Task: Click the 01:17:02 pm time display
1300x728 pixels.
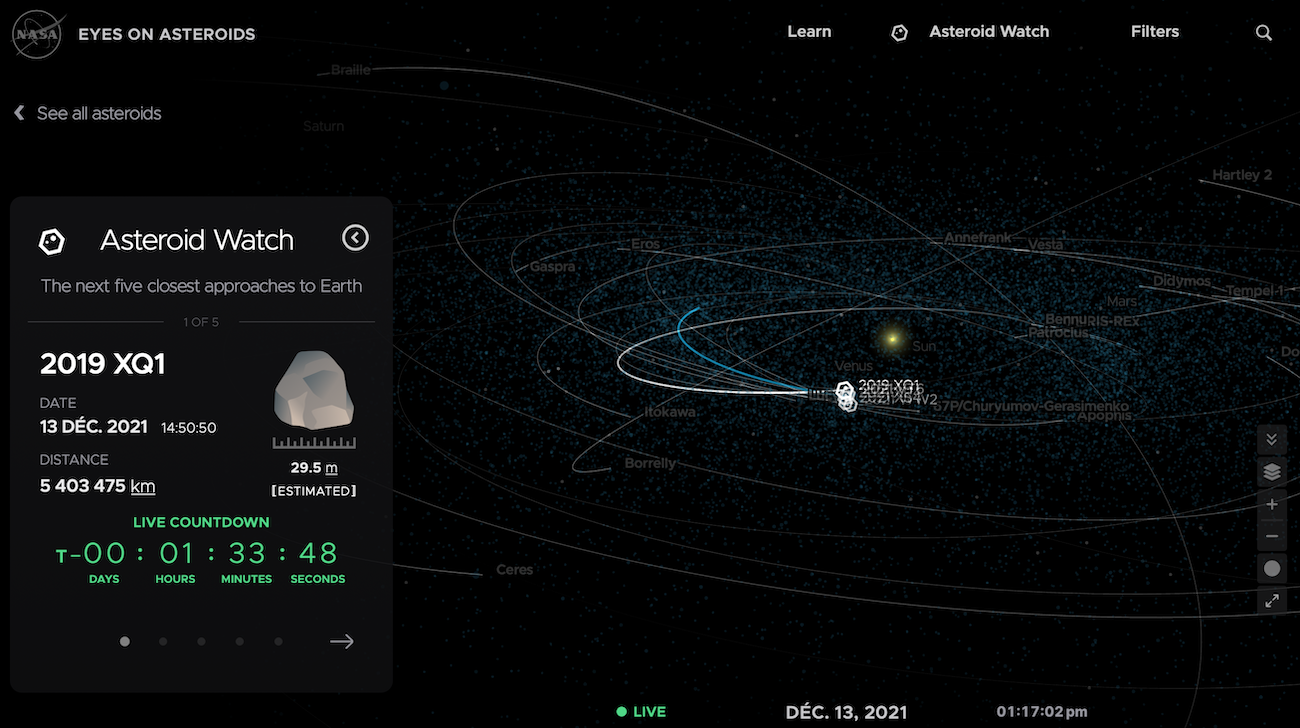Action: pos(1041,712)
